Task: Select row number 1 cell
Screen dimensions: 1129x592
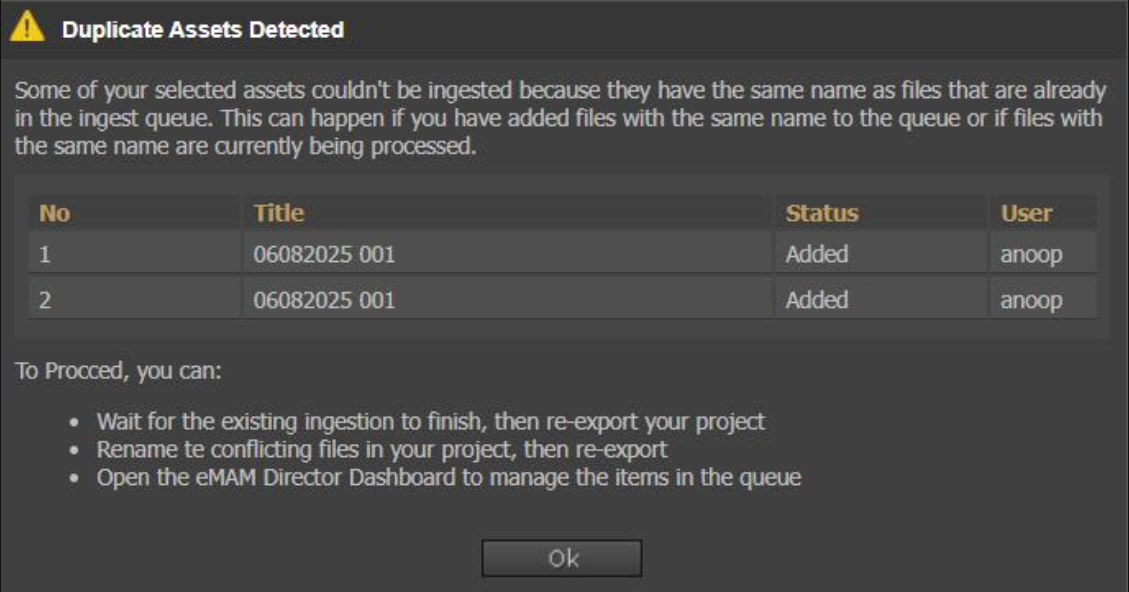Action: click(135, 254)
